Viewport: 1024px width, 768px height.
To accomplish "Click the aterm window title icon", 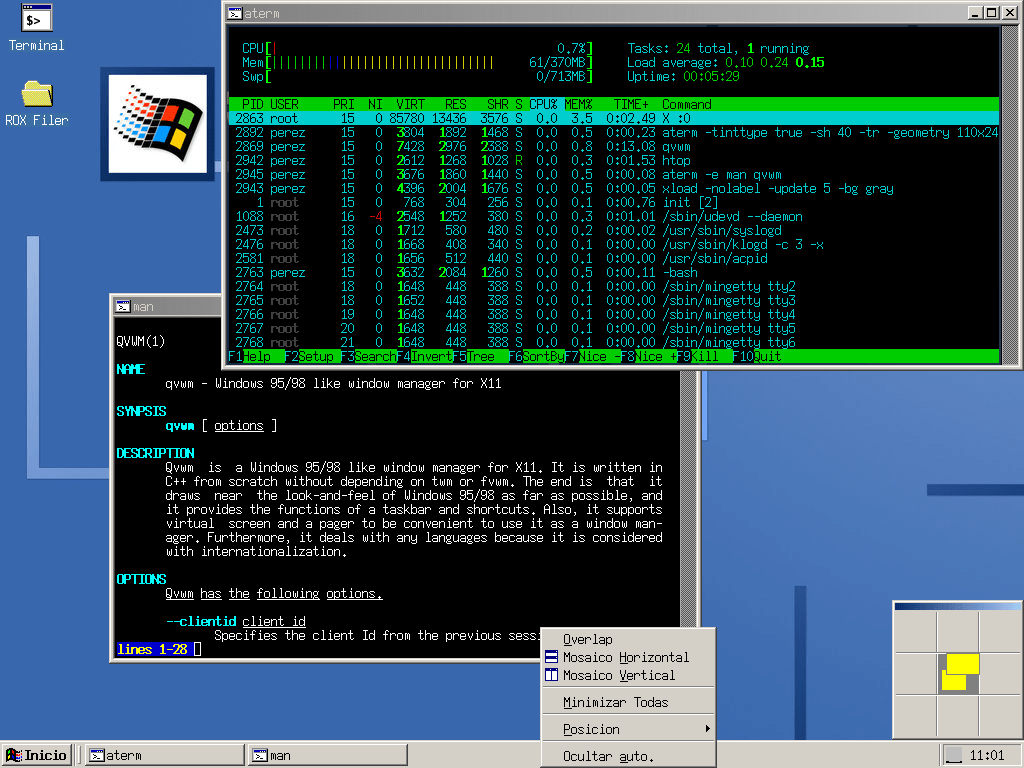I will 235,13.
